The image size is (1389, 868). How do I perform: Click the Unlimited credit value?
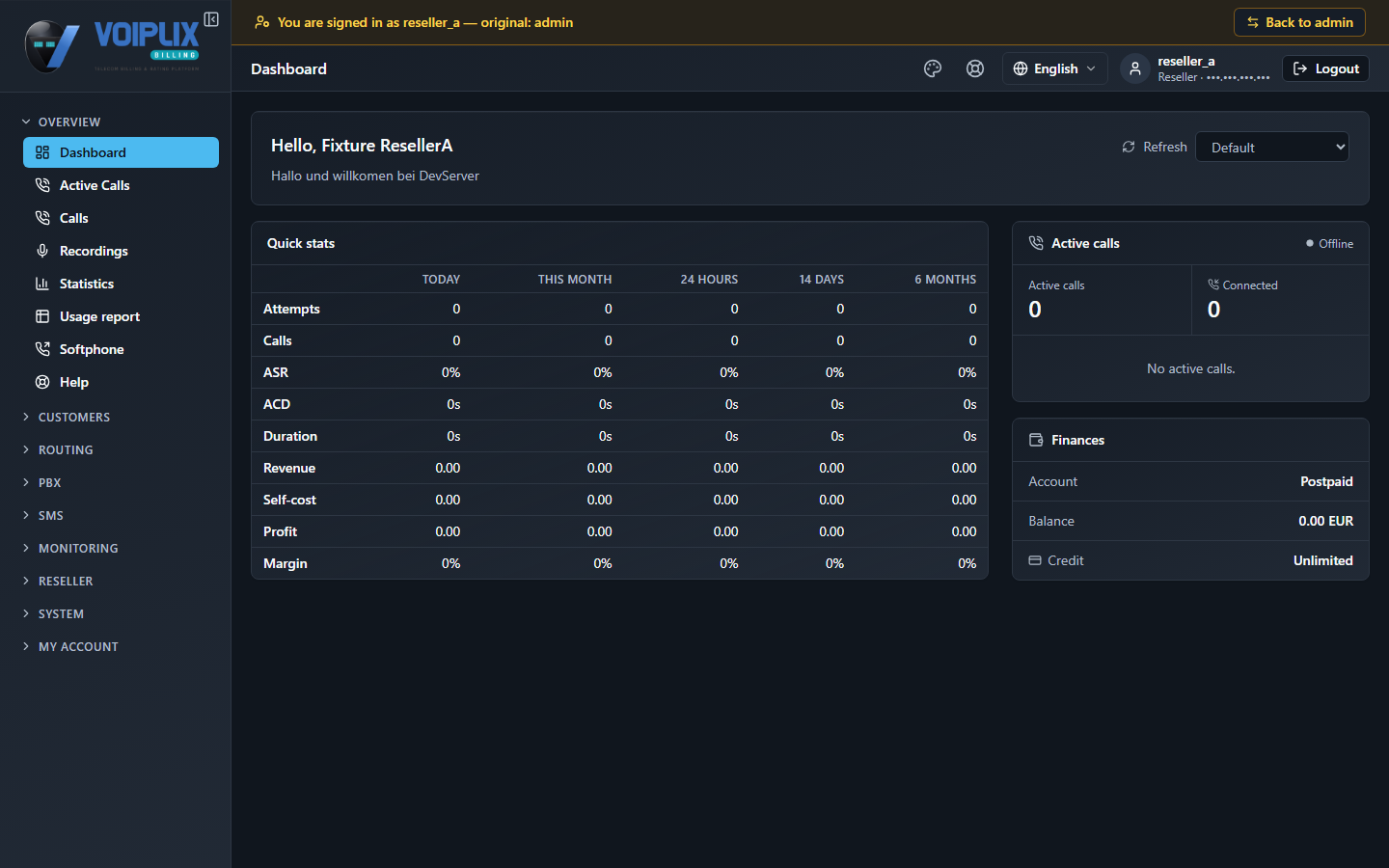click(1322, 560)
